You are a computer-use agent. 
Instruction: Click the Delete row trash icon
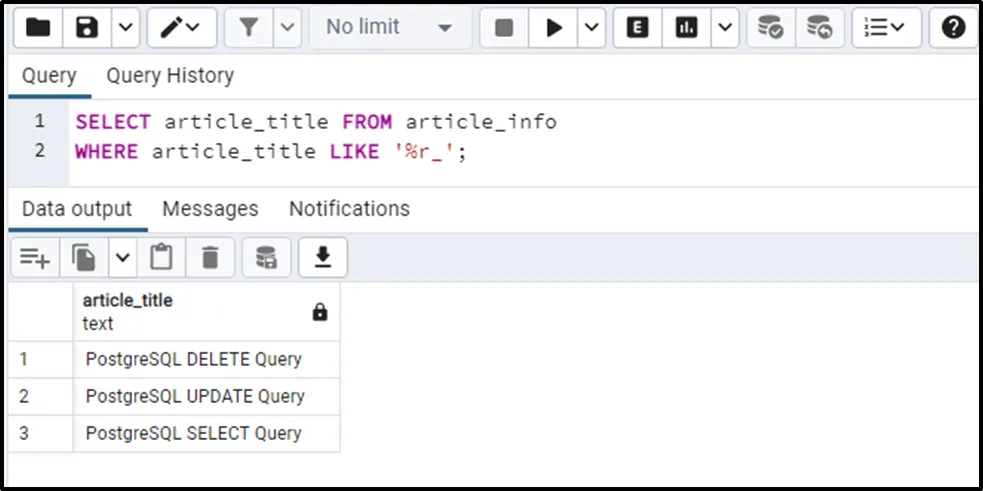(209, 258)
